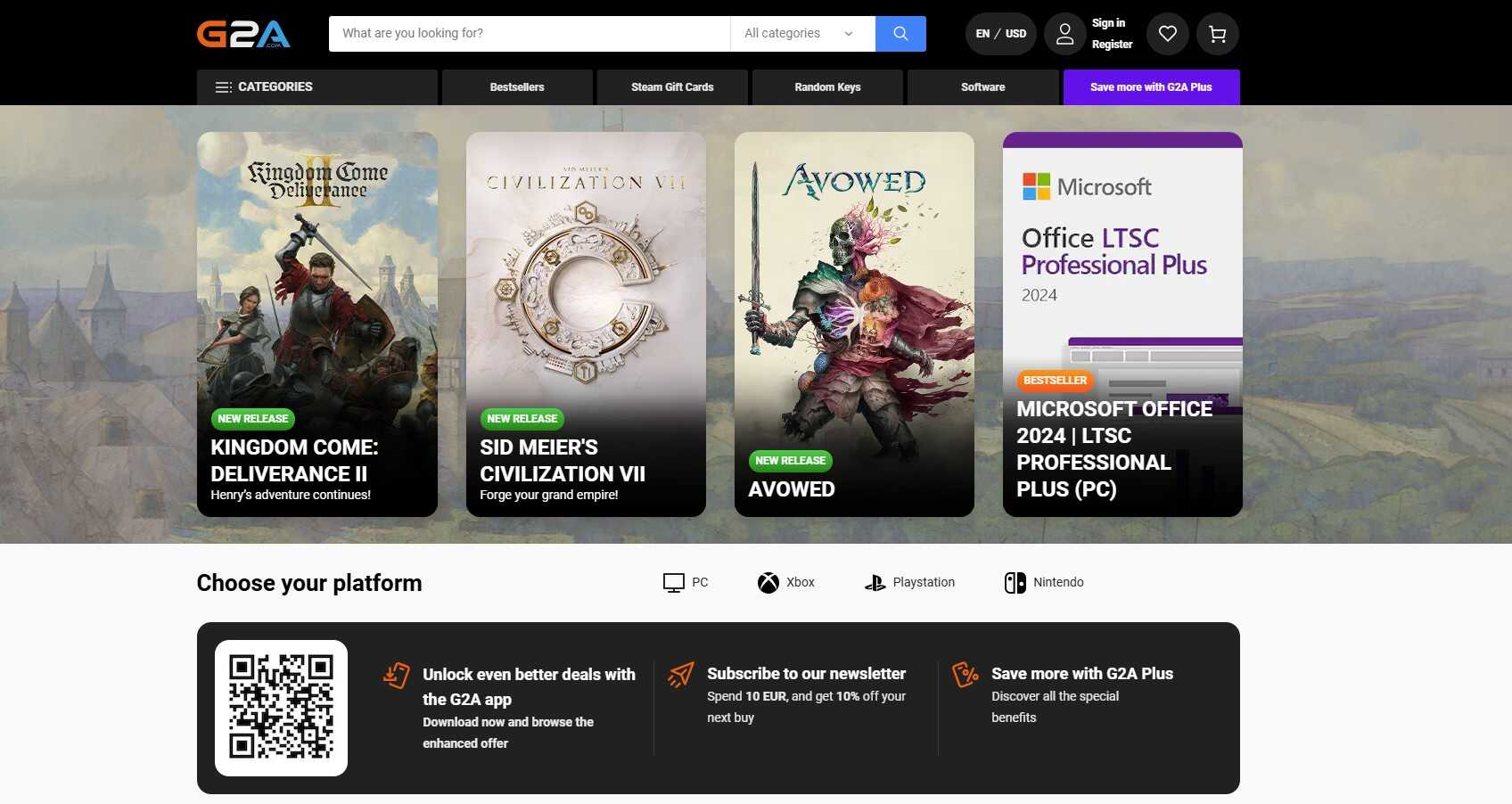Click the G2A app phone icon
The height and width of the screenshot is (804, 1512).
(x=397, y=675)
